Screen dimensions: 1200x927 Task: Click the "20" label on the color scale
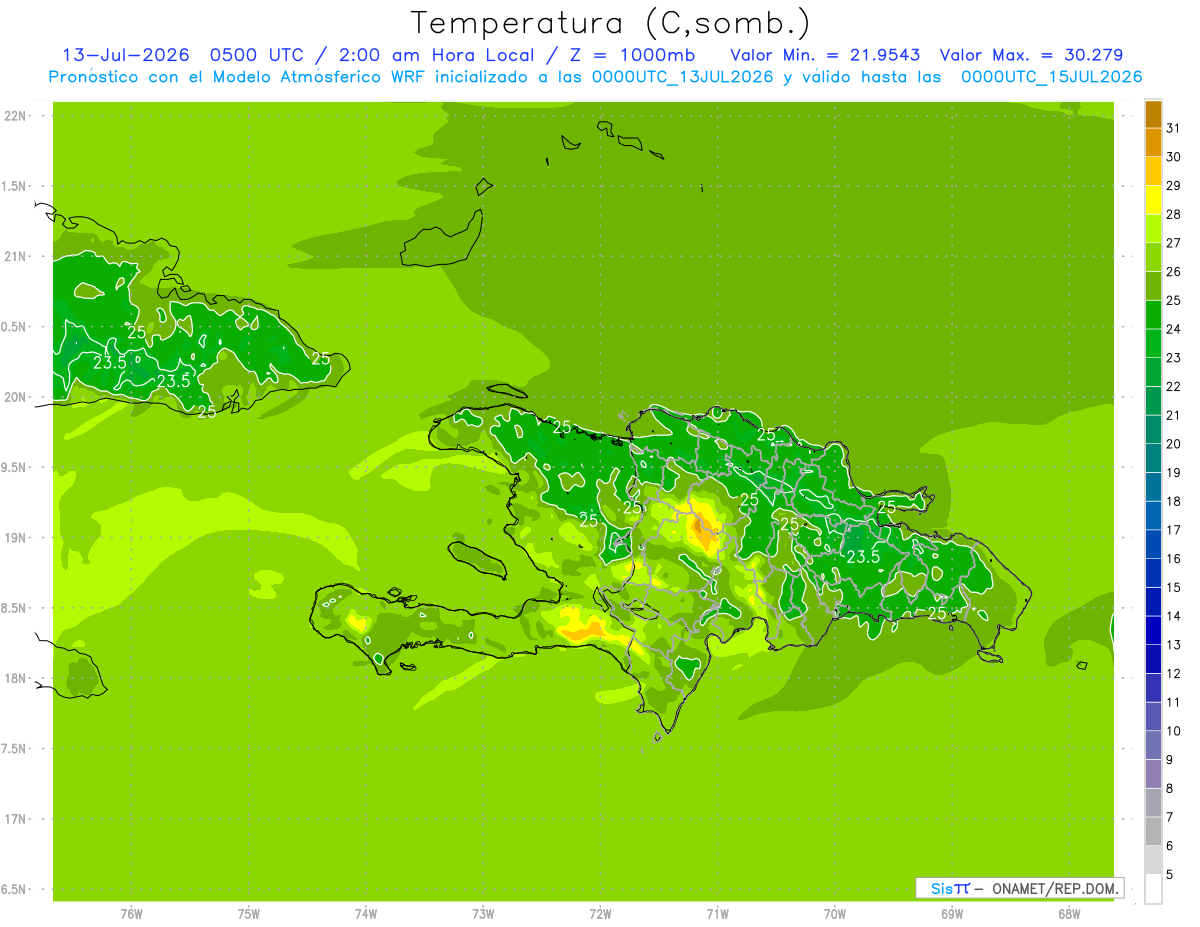pos(1173,444)
